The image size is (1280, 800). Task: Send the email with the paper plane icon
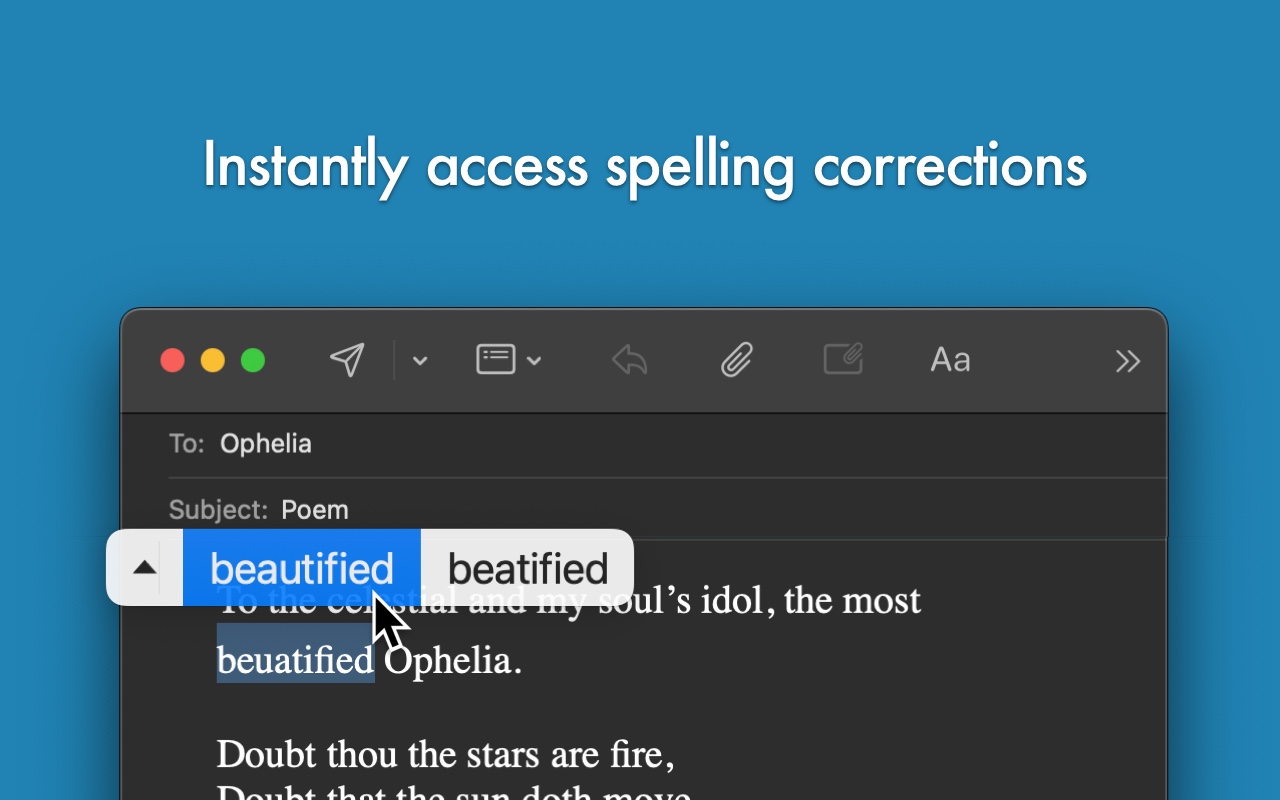pos(346,359)
